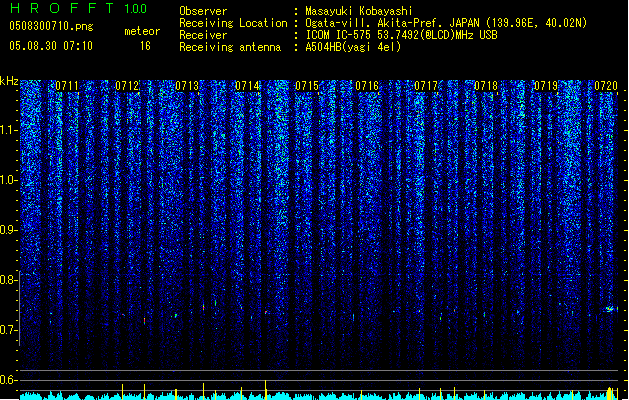This screenshot has width=629, height=400.
Task: Click the 0.8 kHz axis tick label
Action: pyautogui.click(x=8, y=280)
